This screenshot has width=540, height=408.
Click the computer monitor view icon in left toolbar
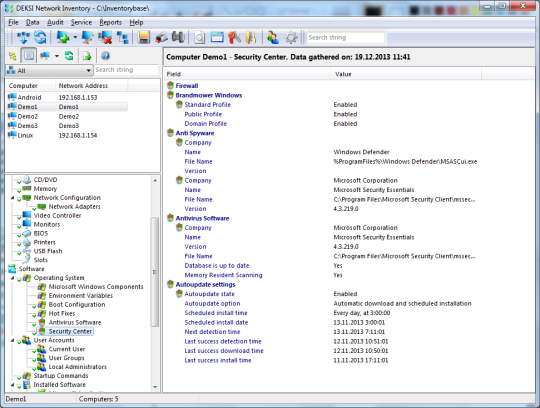coord(45,56)
